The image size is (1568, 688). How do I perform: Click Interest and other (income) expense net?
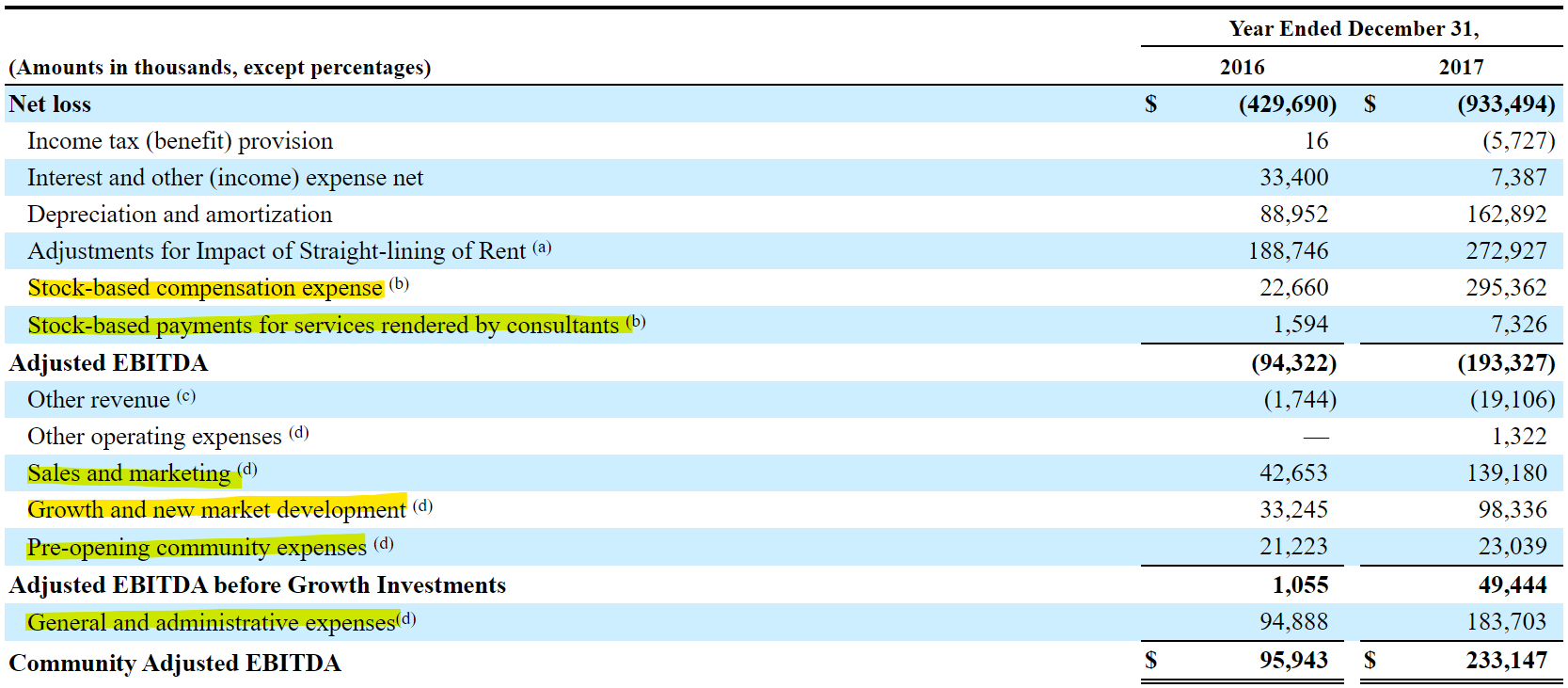[225, 178]
